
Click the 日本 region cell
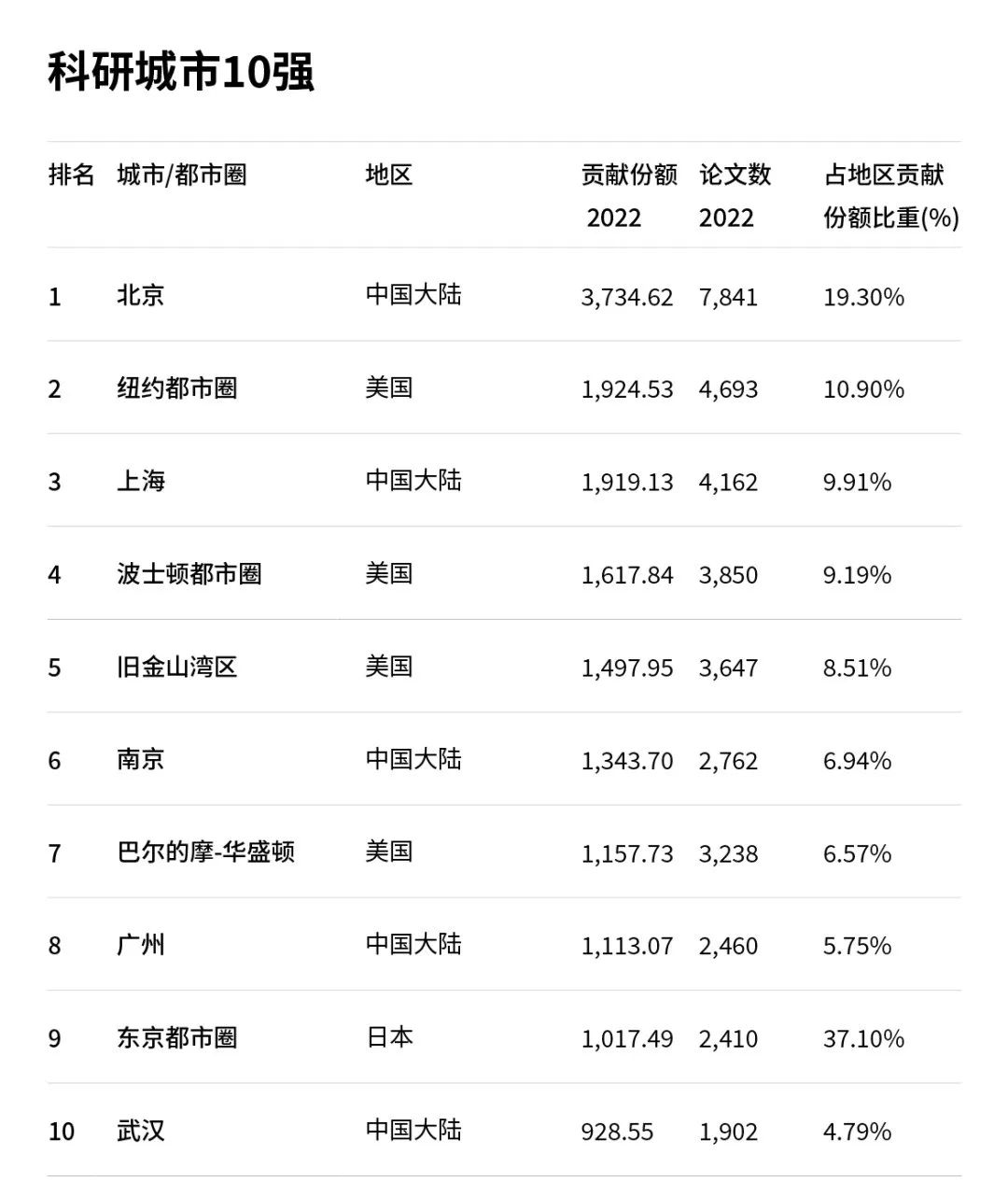(x=389, y=1037)
